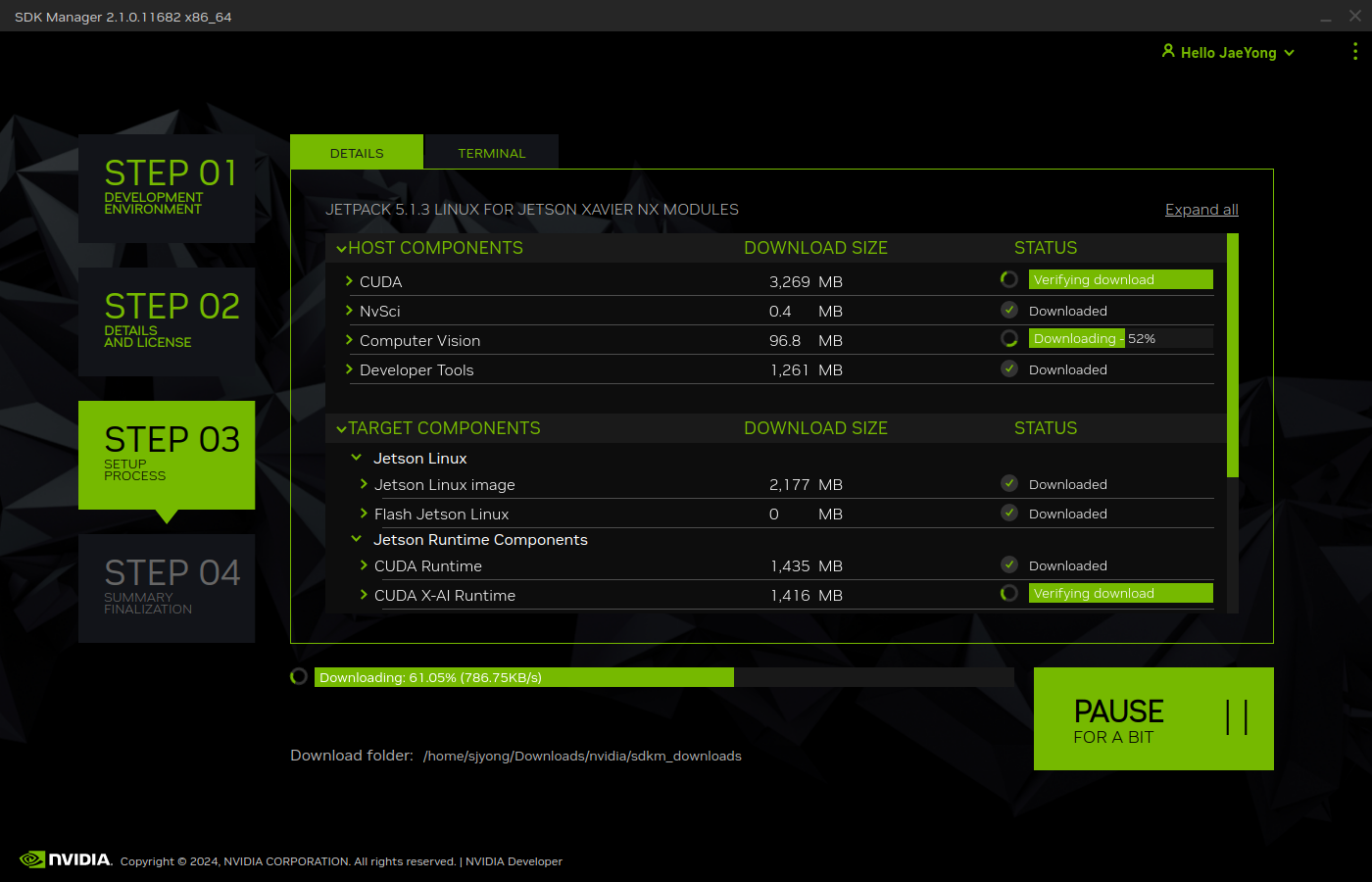Click the components list vertical scrollbar
This screenshot has width=1372, height=882.
1233,355
